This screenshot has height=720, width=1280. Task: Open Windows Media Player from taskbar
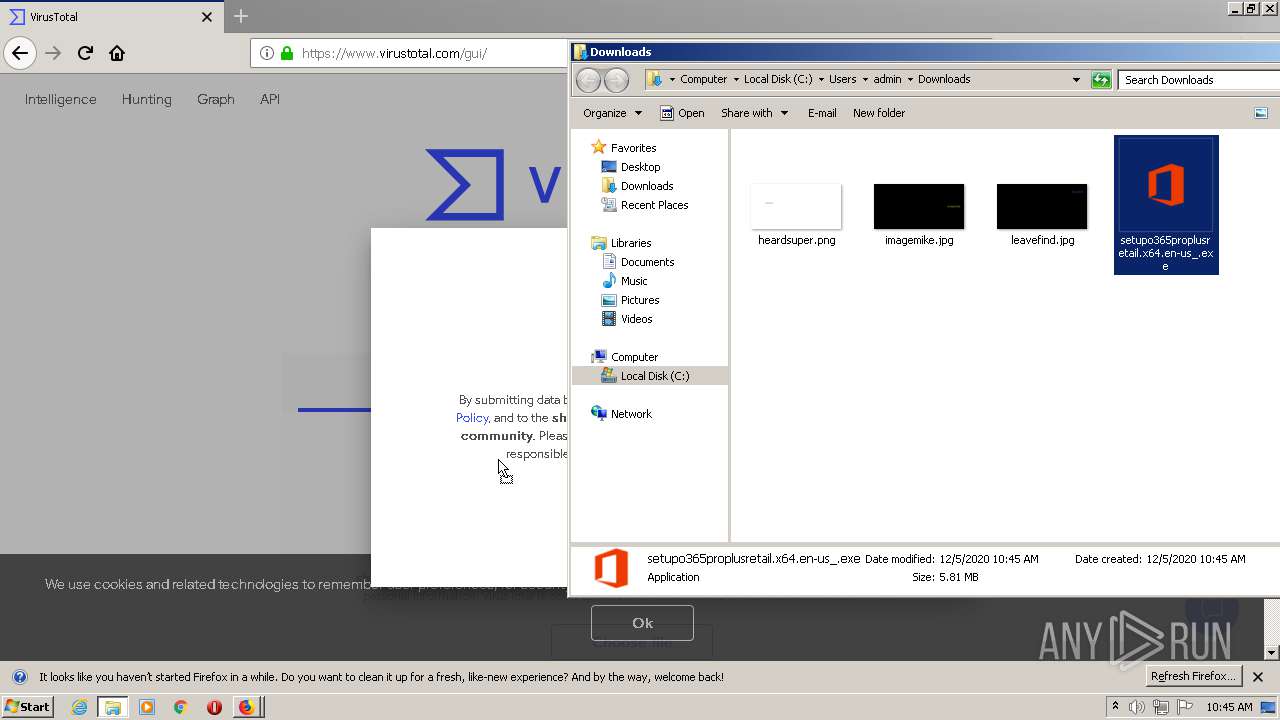[x=147, y=707]
